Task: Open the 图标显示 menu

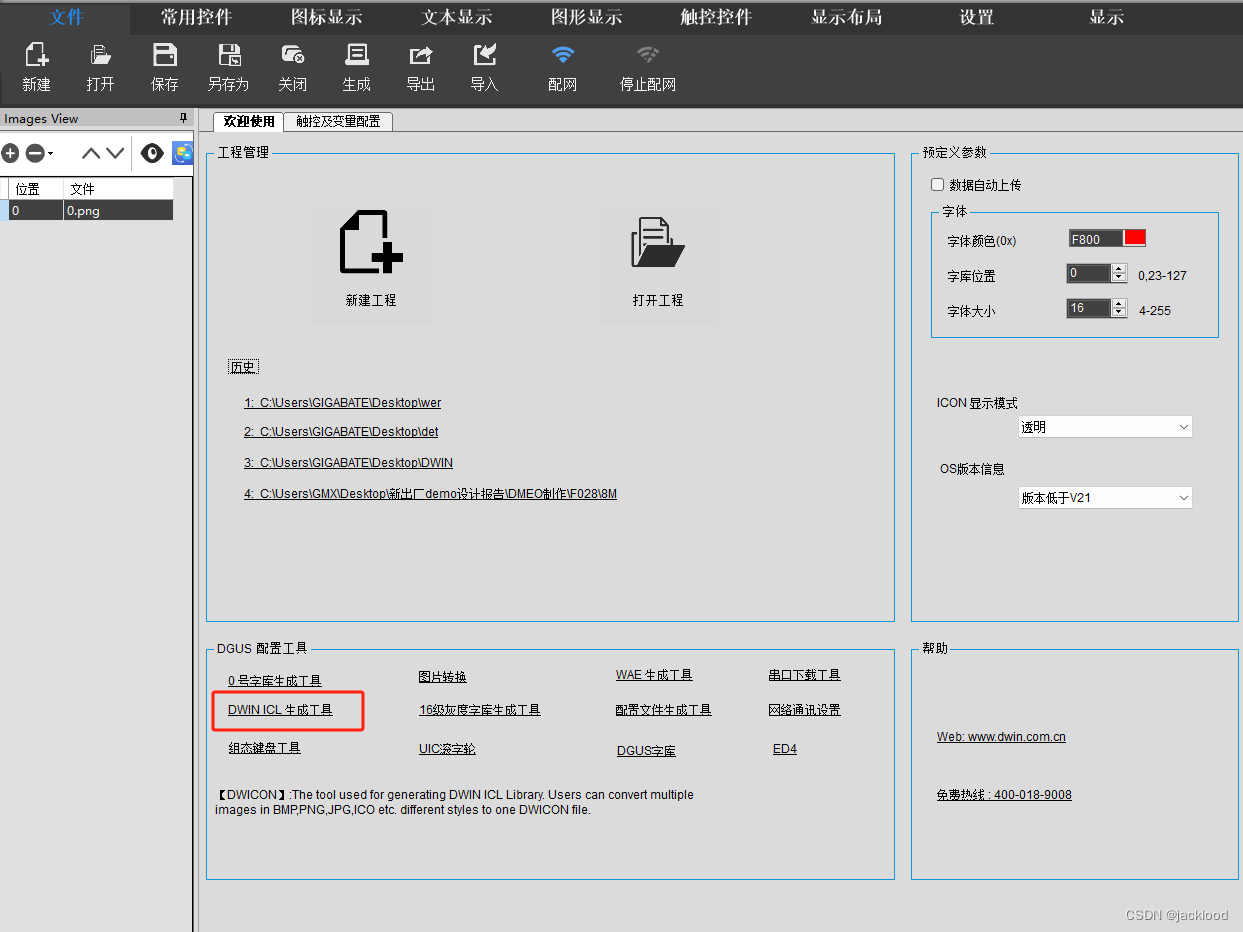Action: point(325,16)
